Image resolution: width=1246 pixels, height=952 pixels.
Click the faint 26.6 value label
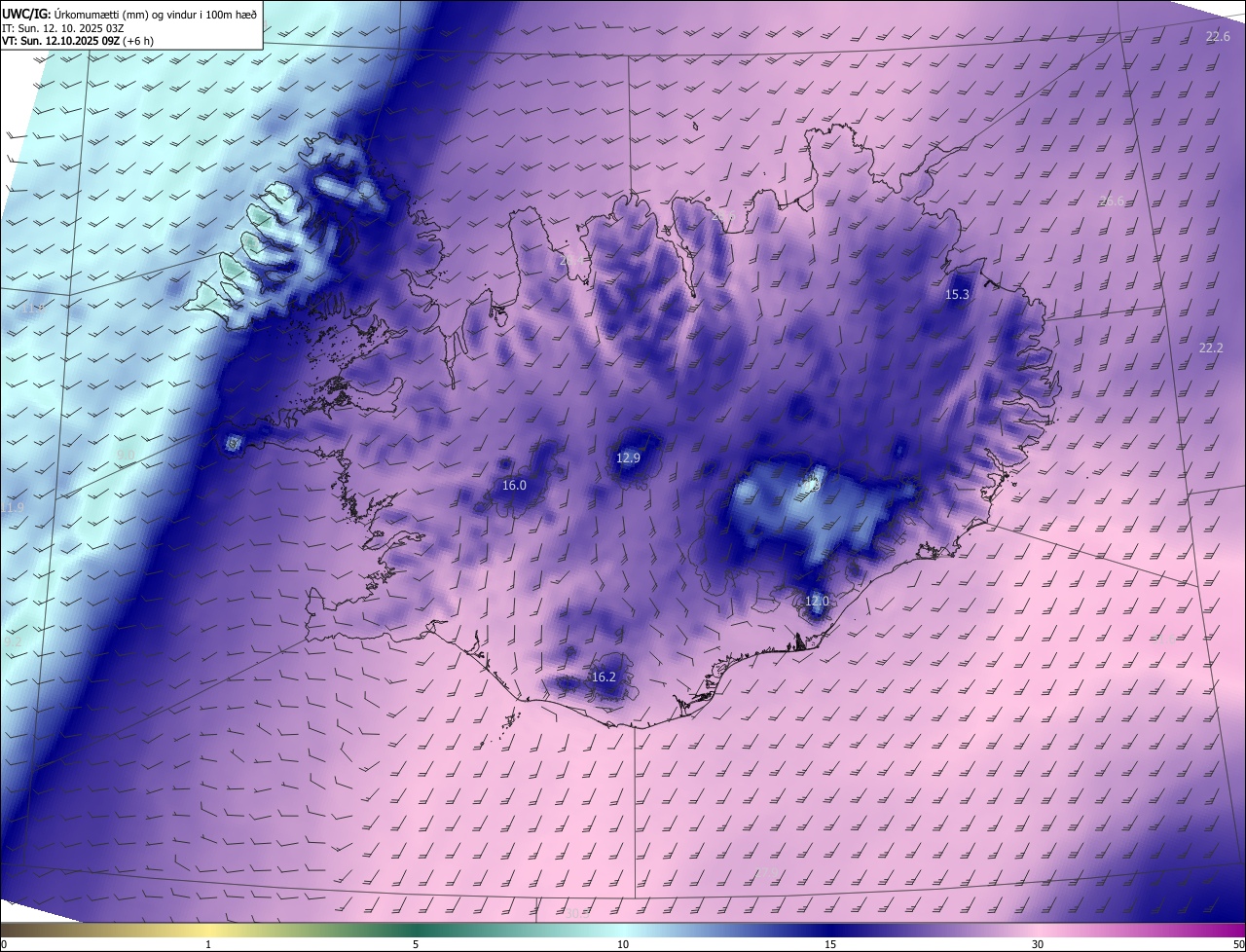pos(1112,201)
